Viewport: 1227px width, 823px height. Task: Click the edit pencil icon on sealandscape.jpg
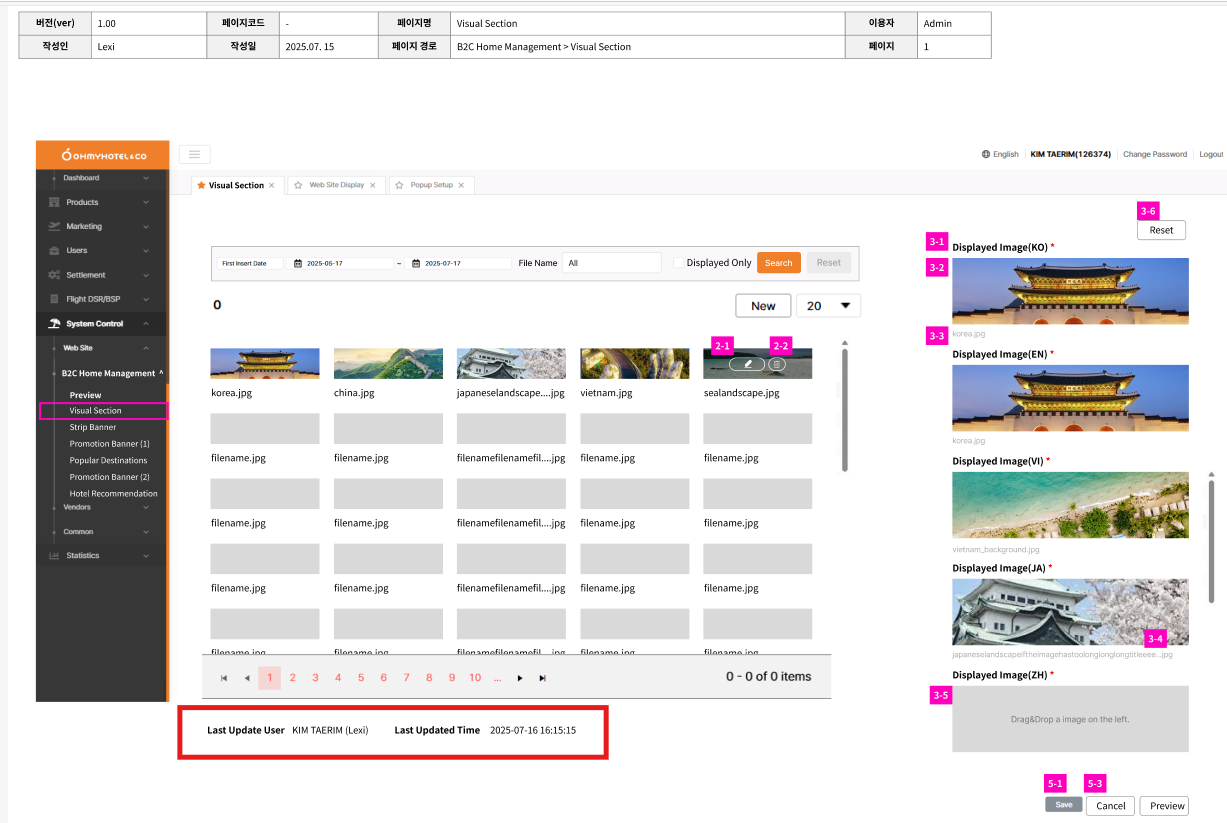(747, 365)
